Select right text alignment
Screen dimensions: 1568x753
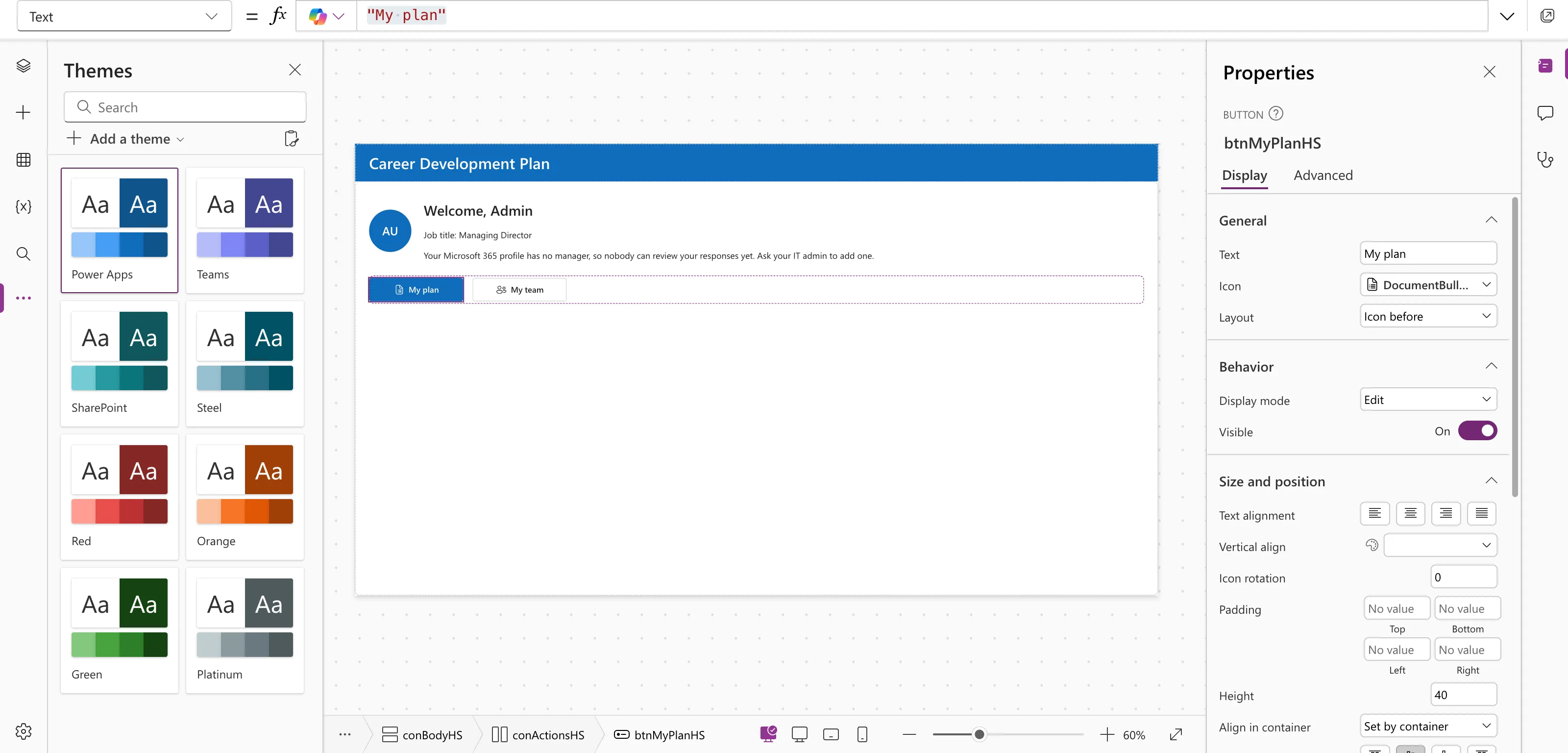1445,514
